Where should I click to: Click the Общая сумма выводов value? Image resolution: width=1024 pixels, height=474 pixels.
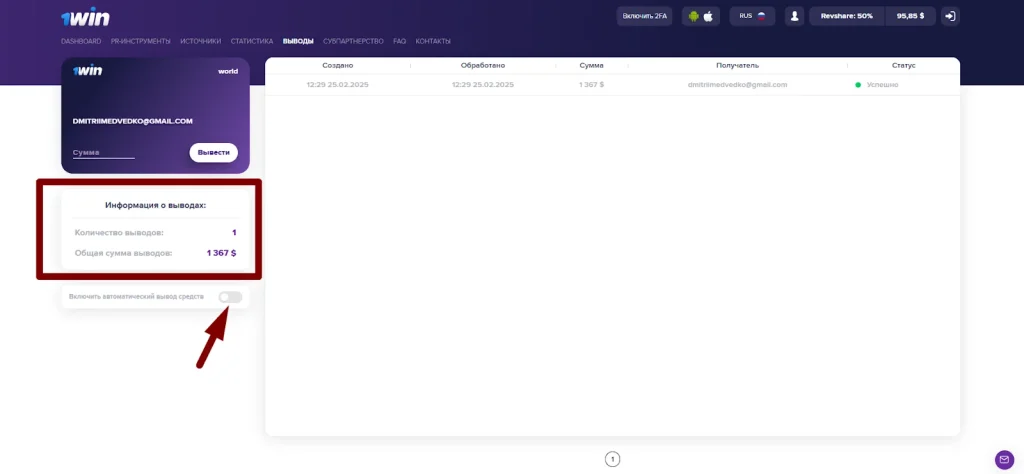coord(221,253)
